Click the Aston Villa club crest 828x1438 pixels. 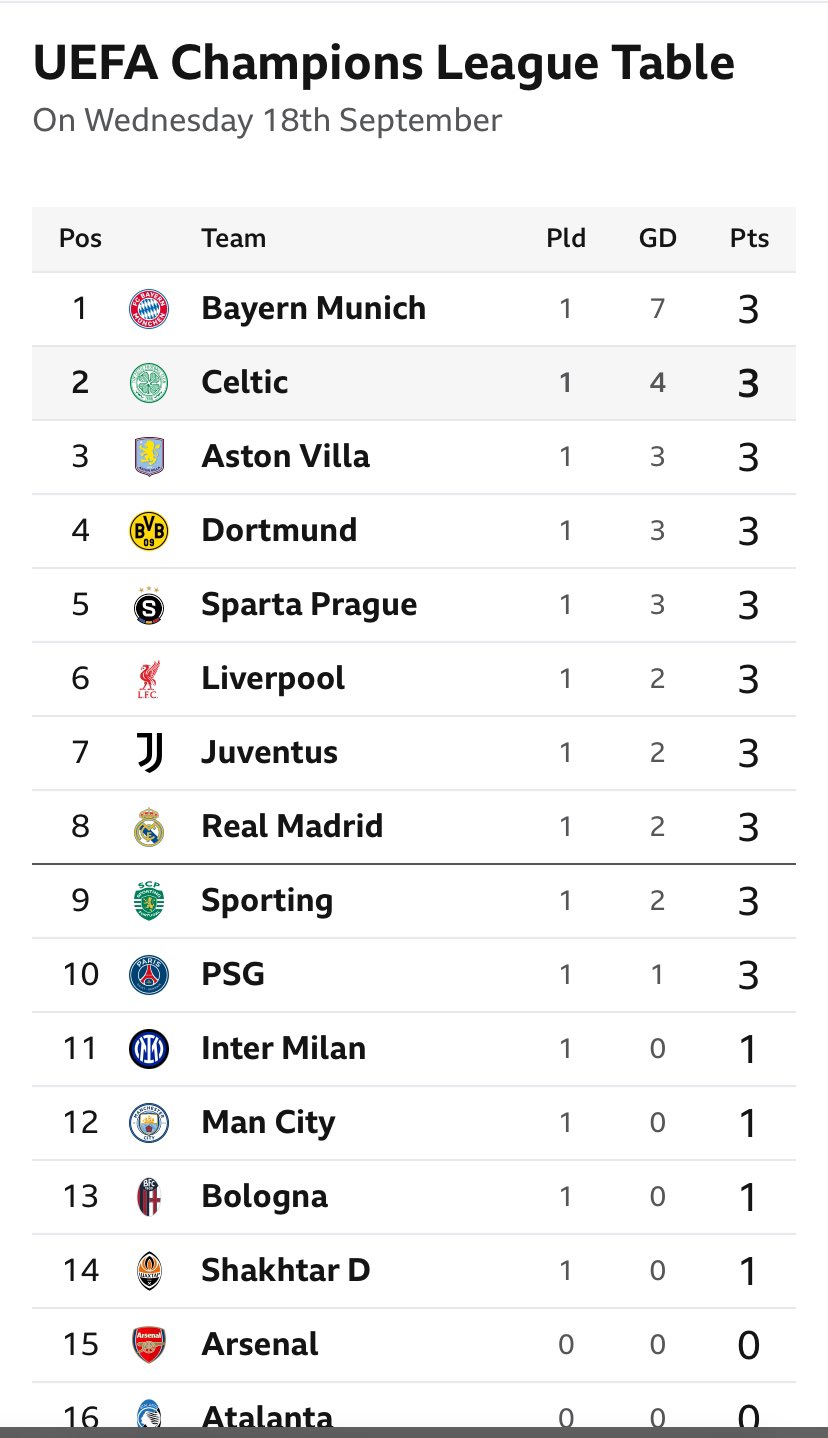(149, 457)
